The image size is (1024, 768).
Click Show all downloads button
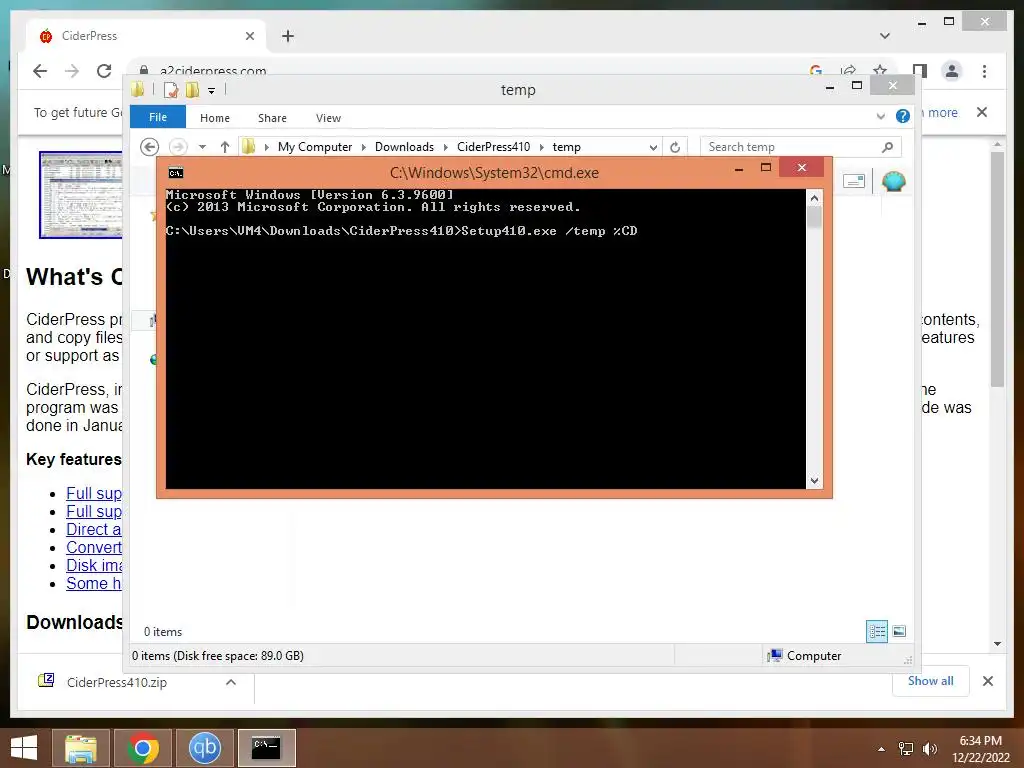click(931, 681)
